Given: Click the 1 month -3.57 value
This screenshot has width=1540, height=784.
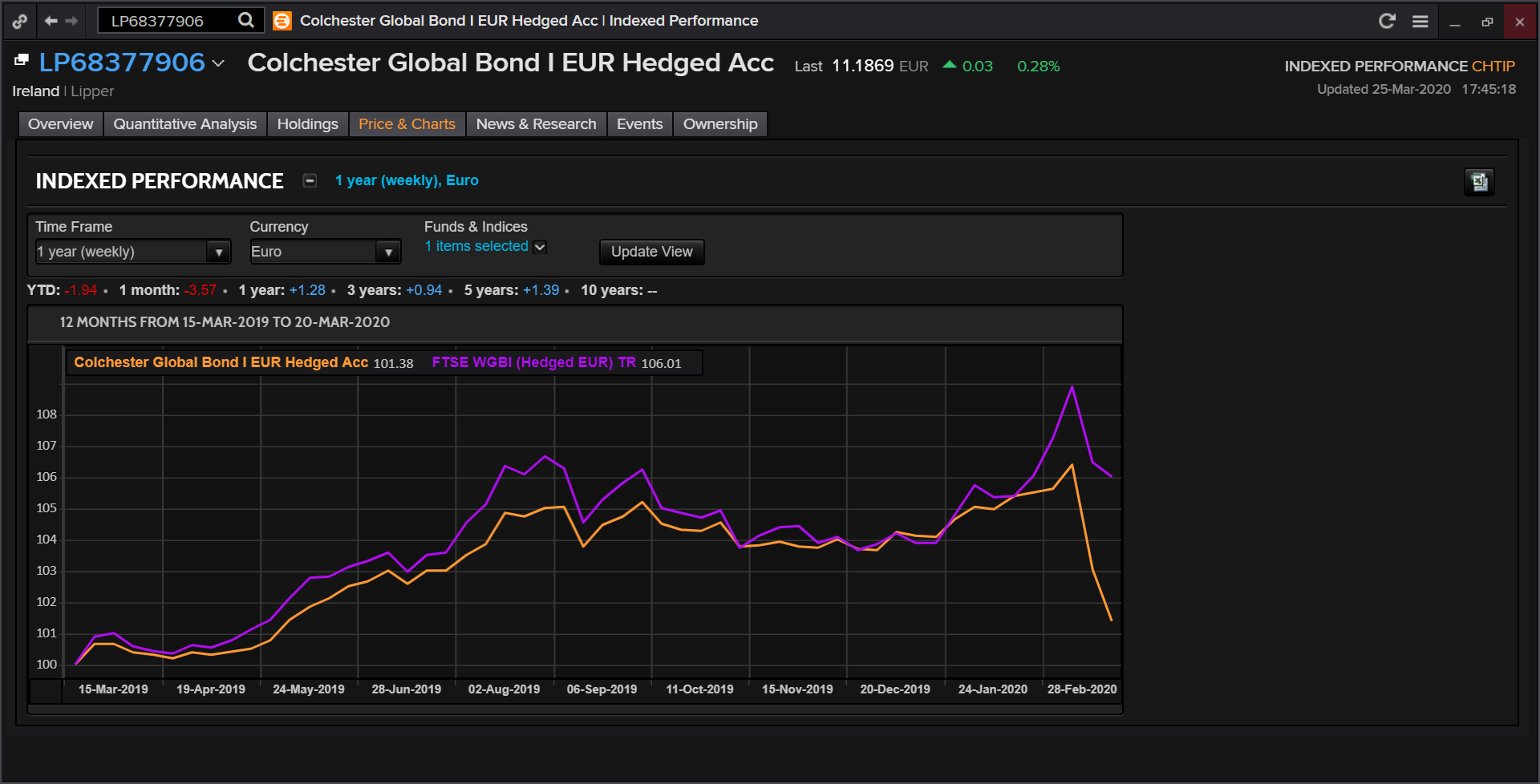Looking at the screenshot, I should click(200, 290).
